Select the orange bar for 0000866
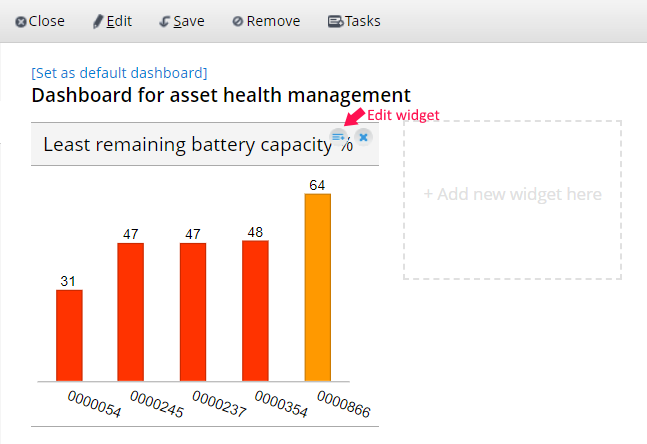The width and height of the screenshot is (647, 444). click(x=318, y=287)
